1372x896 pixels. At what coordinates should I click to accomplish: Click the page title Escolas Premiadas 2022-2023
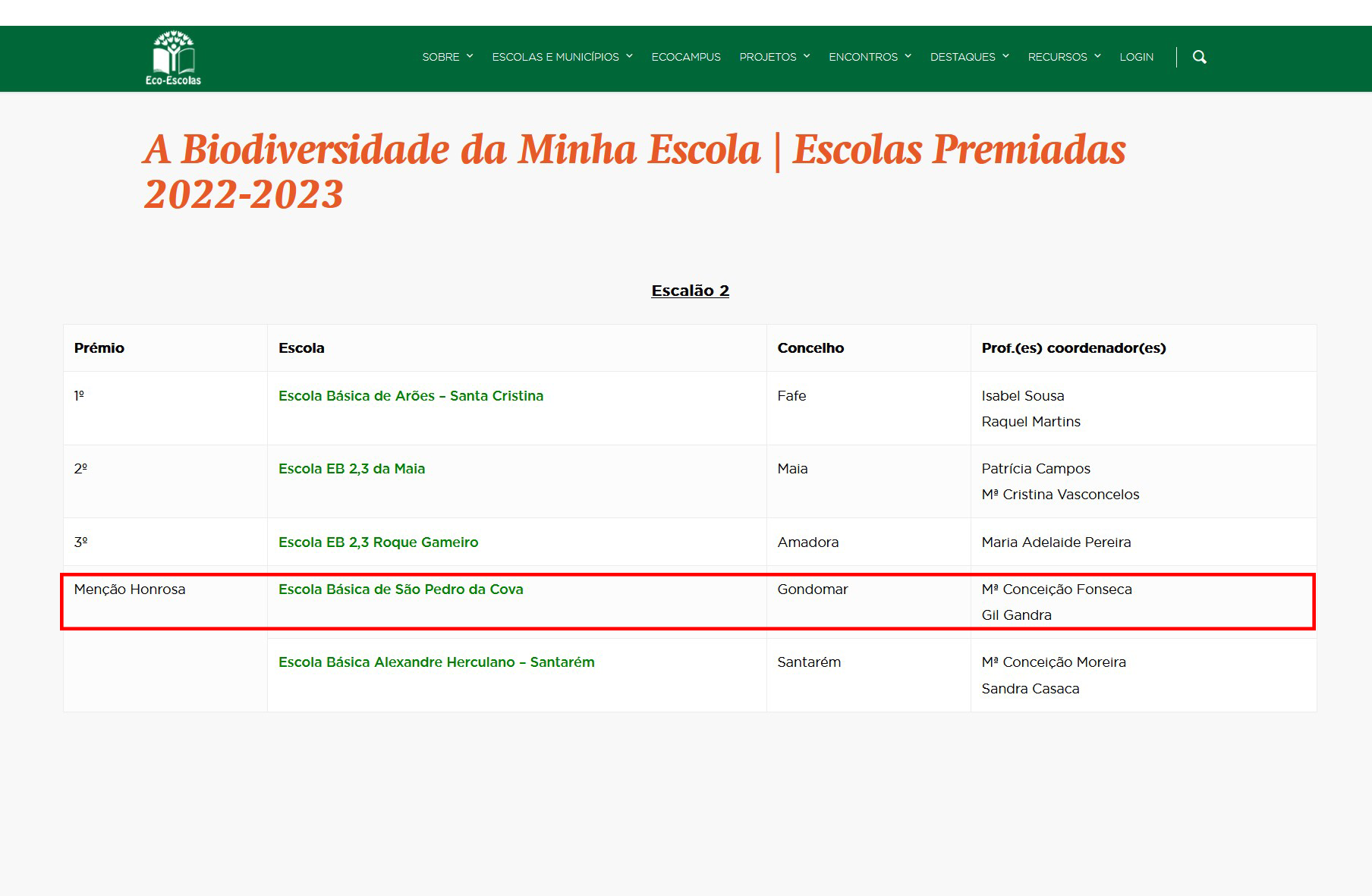pyautogui.click(x=634, y=171)
